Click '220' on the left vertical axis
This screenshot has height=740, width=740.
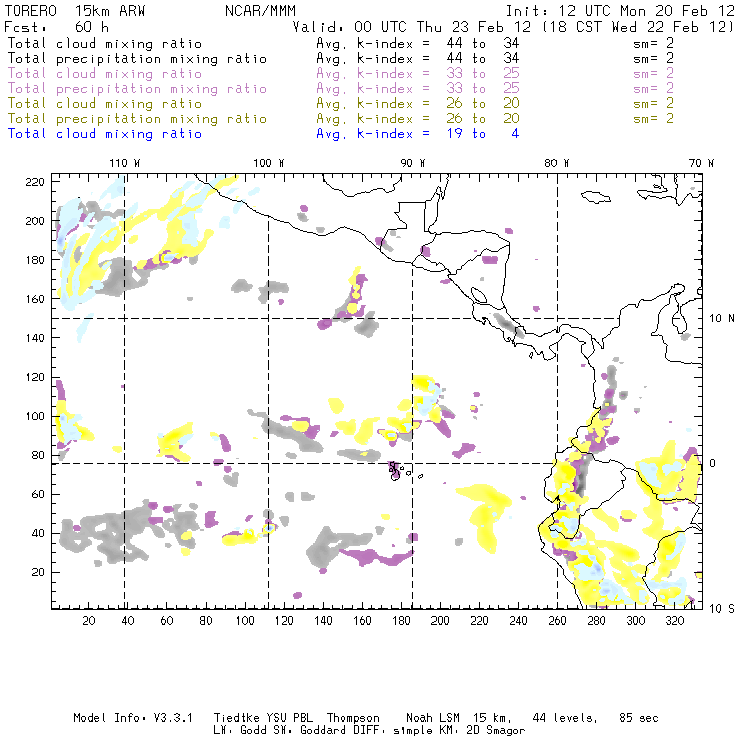(x=34, y=182)
